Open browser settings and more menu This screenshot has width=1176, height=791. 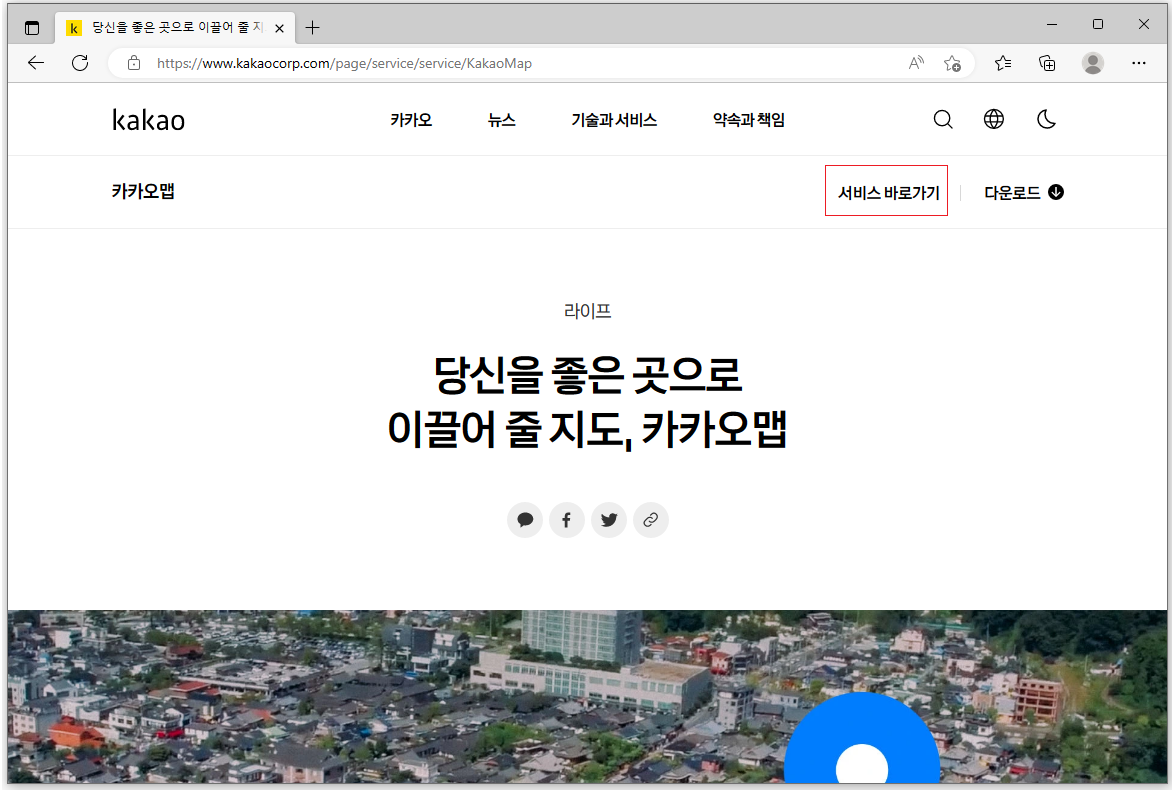(1138, 63)
